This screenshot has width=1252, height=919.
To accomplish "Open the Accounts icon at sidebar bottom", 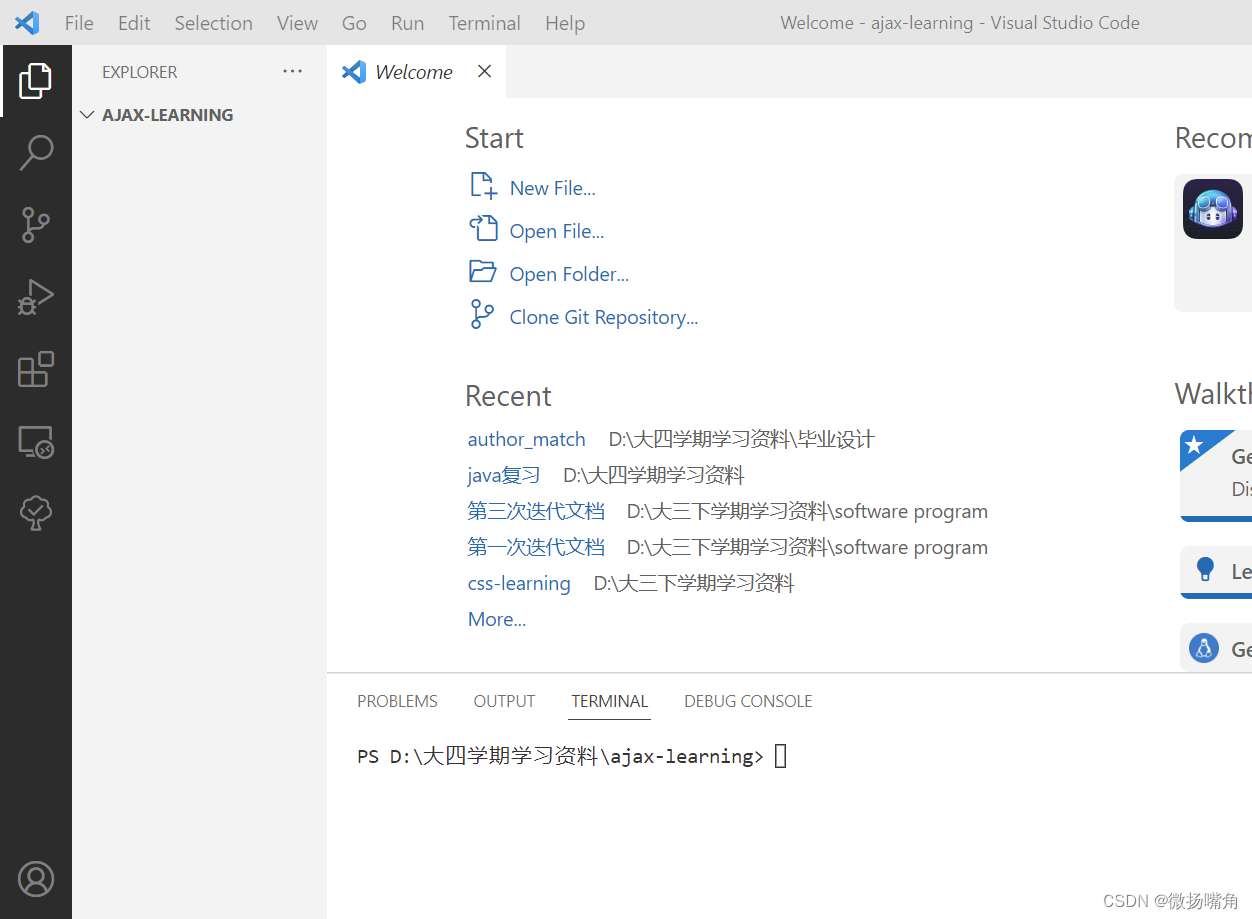I will click(x=36, y=879).
